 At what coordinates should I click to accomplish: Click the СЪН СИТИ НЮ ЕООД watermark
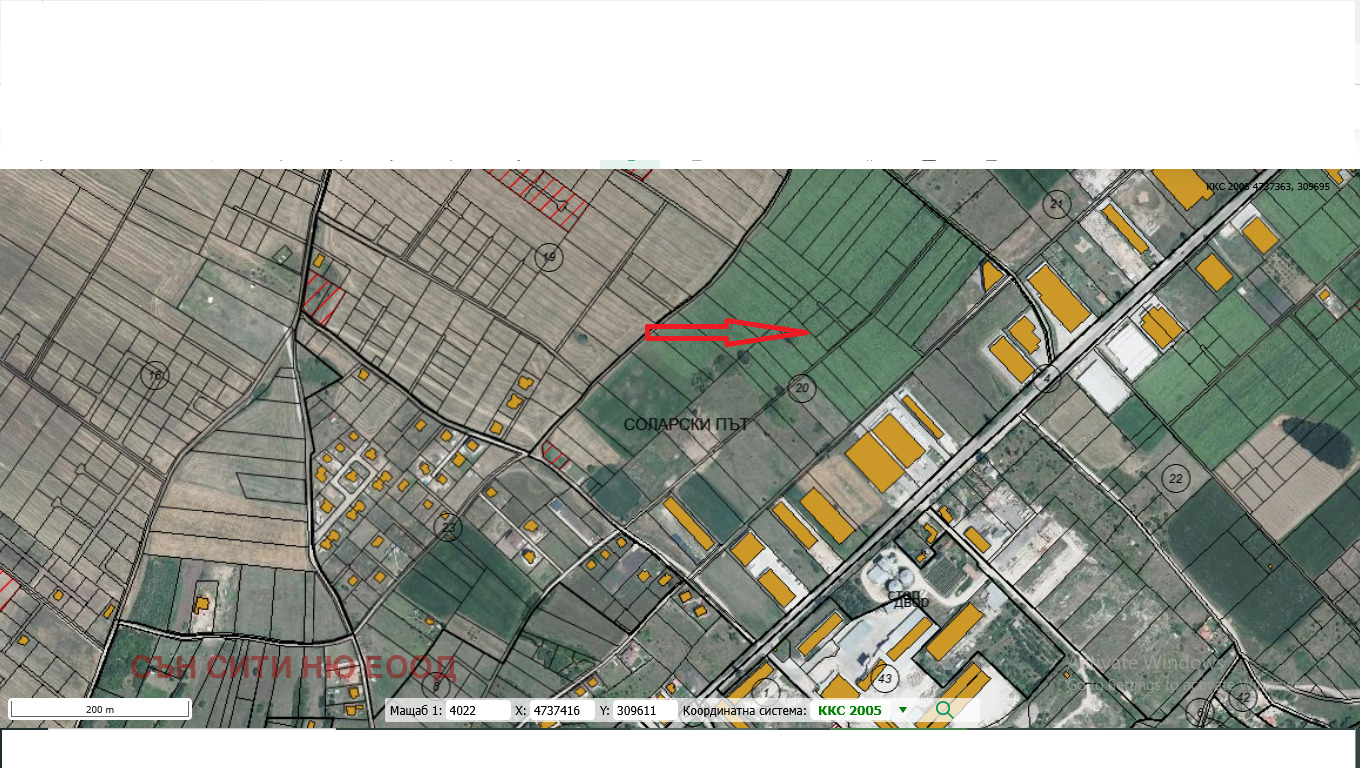click(293, 667)
